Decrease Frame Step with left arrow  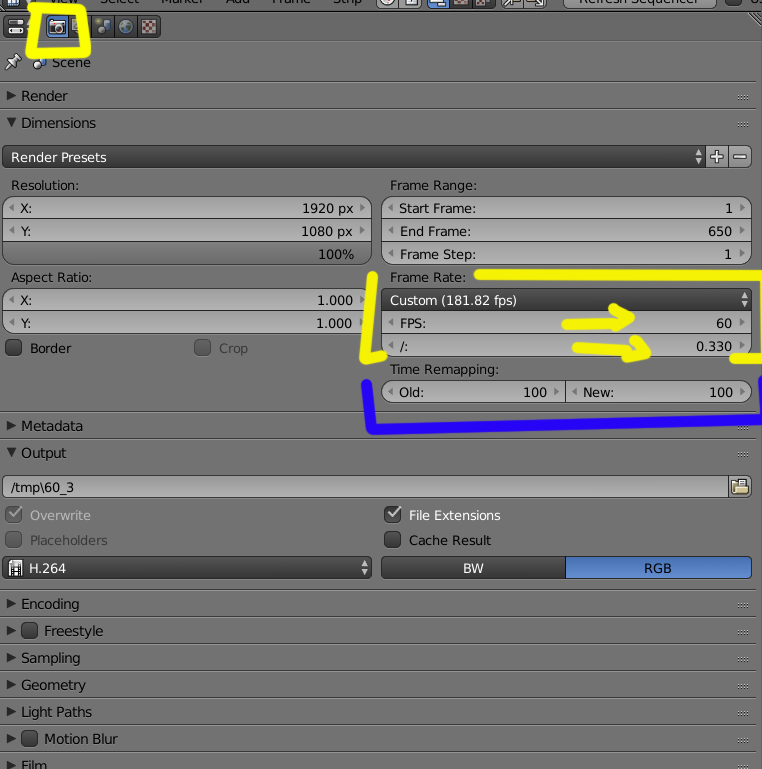click(x=391, y=254)
